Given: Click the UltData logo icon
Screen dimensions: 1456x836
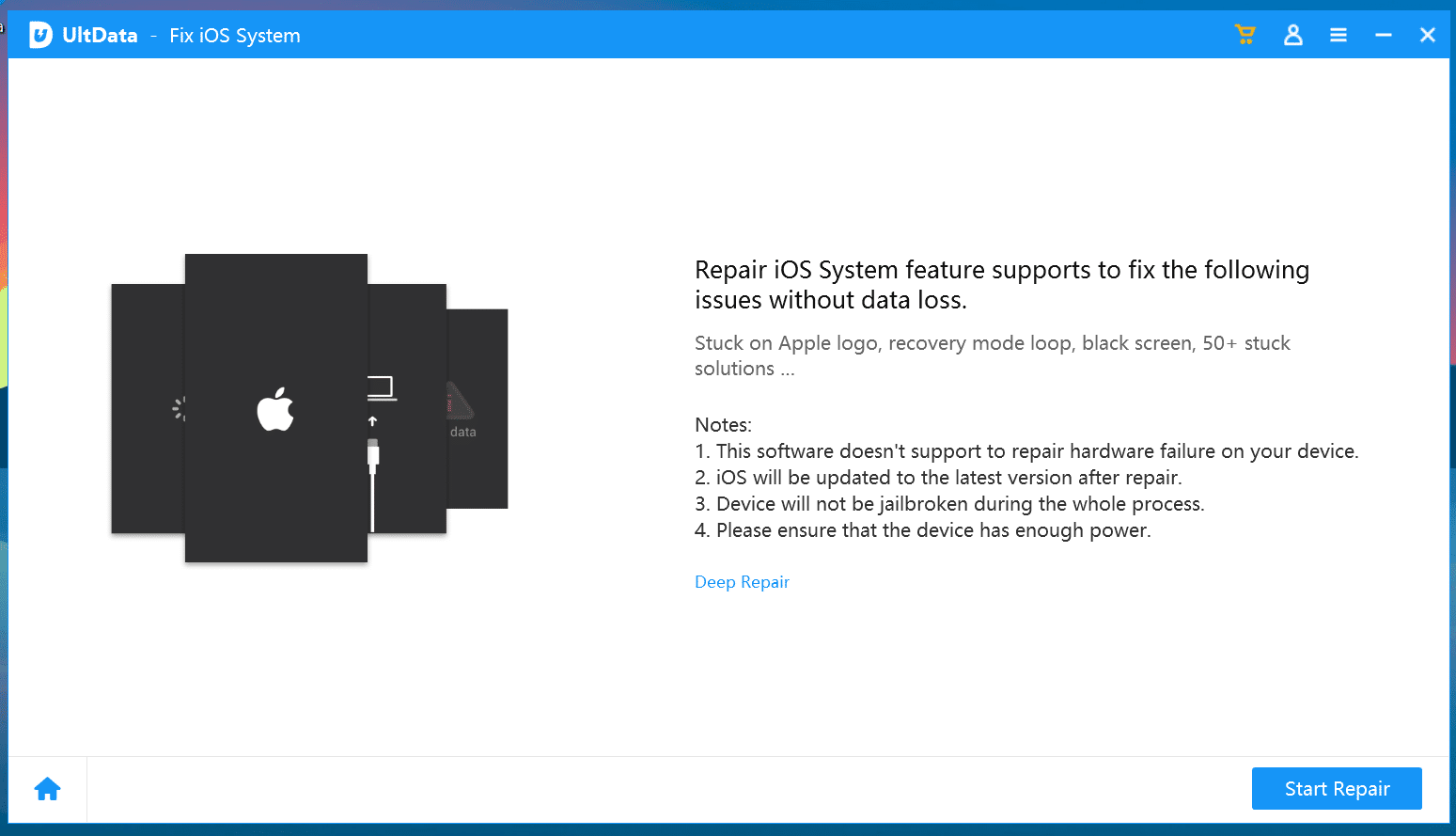Looking at the screenshot, I should (40, 35).
